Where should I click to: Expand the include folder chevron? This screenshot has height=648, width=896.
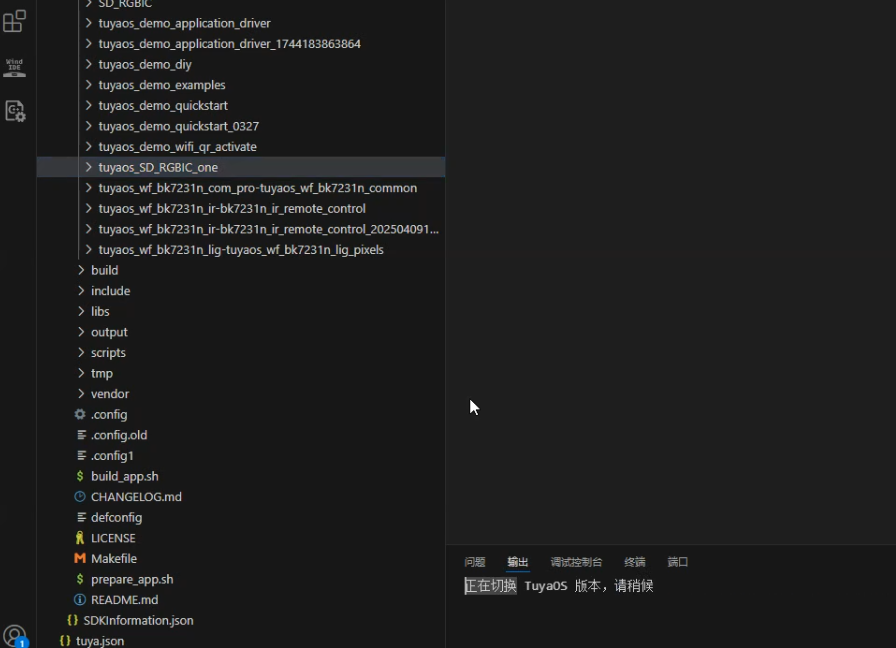[81, 290]
